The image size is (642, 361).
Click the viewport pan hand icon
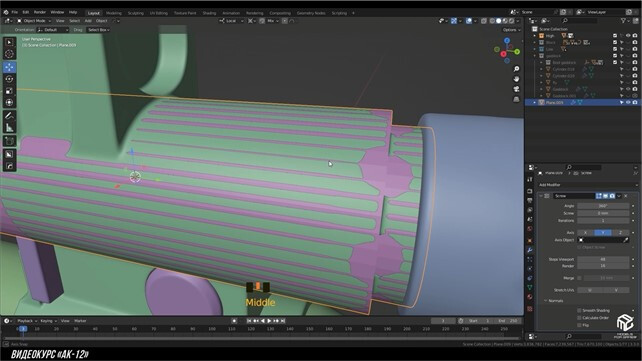point(516,79)
